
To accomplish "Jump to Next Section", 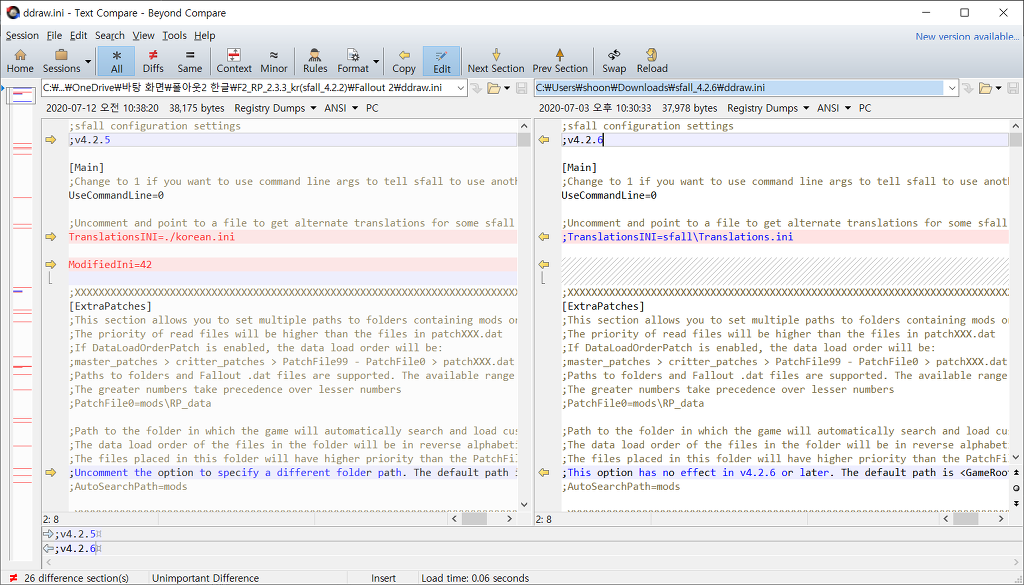I will pyautogui.click(x=495, y=60).
